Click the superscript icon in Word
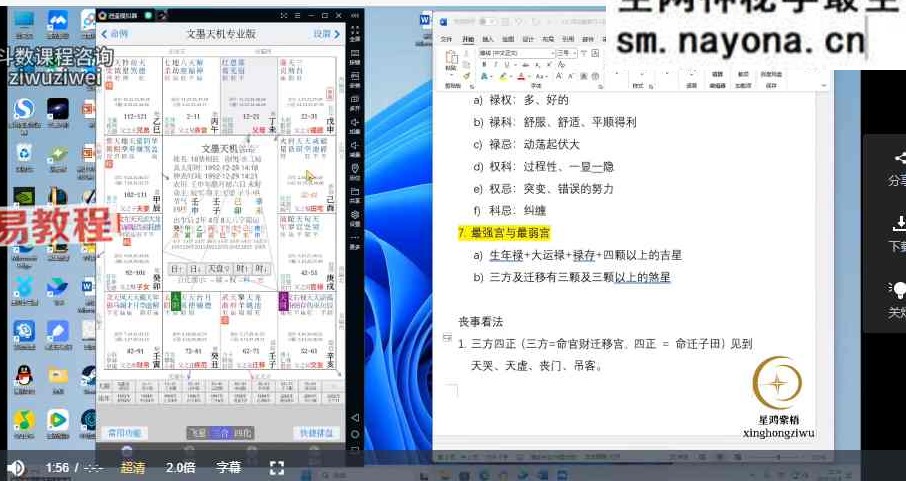This screenshot has width=906, height=481. tap(549, 65)
